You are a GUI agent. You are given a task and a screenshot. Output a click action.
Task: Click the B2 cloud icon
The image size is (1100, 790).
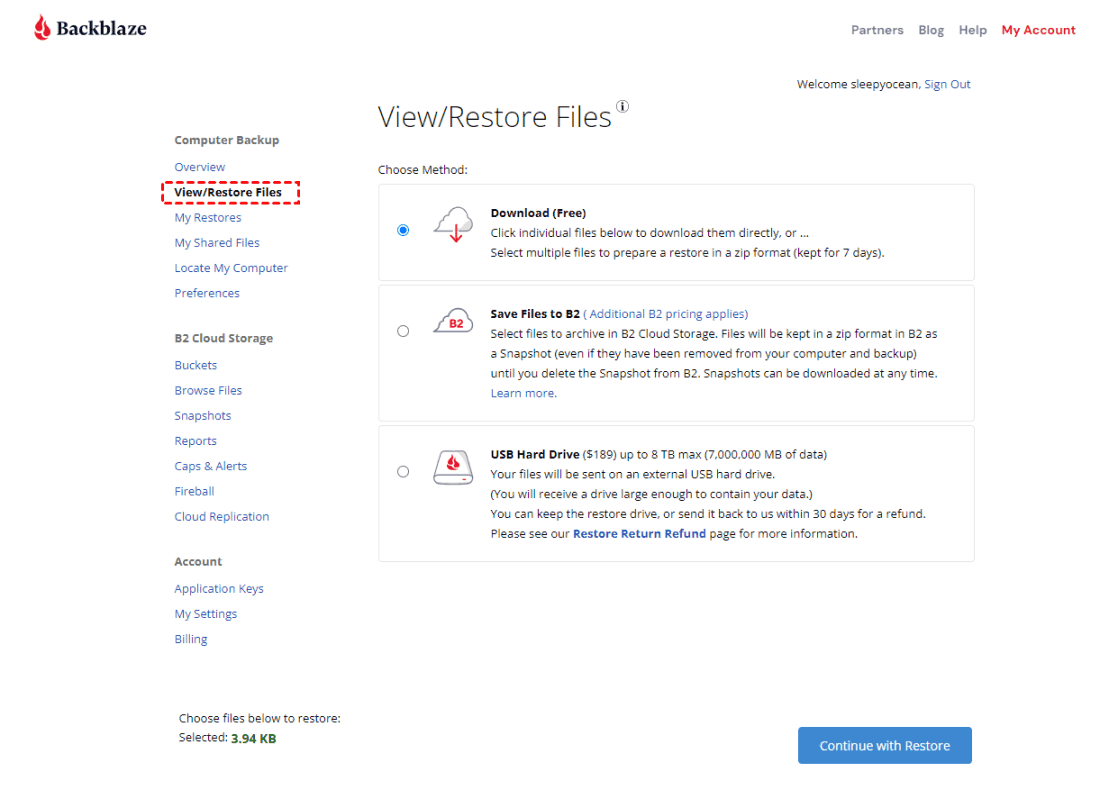coord(453,321)
